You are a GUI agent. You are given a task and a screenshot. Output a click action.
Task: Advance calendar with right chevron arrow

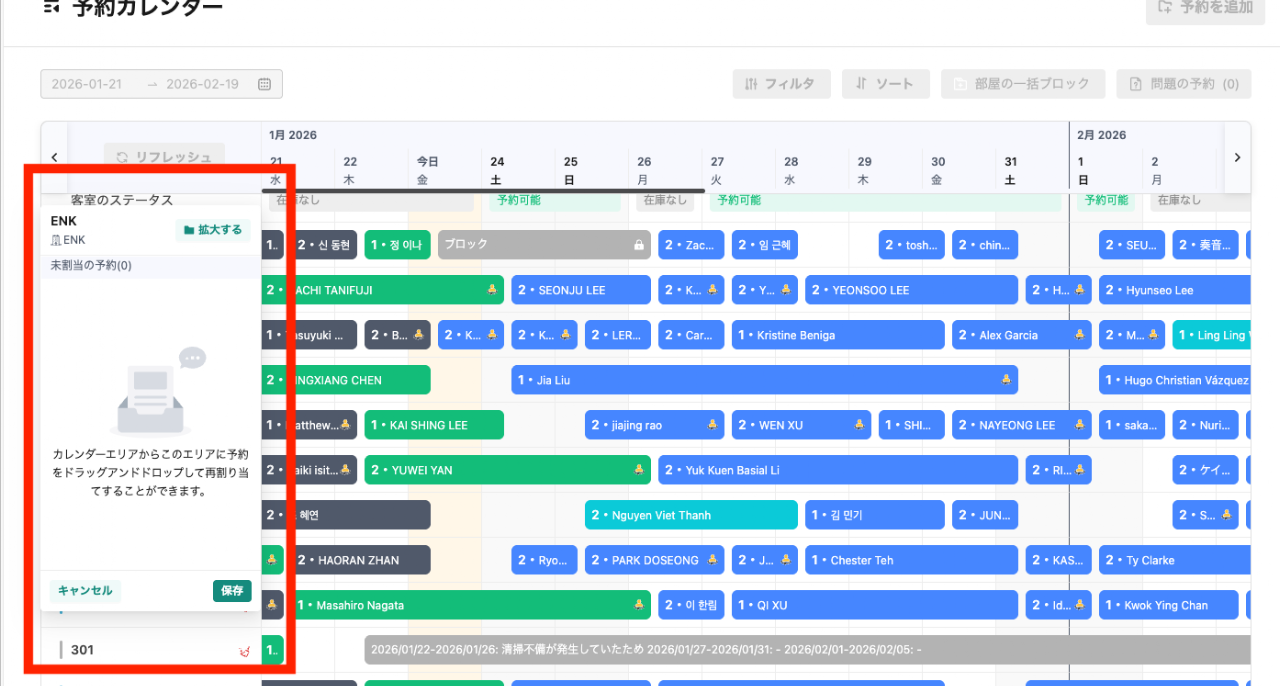[x=1237, y=157]
